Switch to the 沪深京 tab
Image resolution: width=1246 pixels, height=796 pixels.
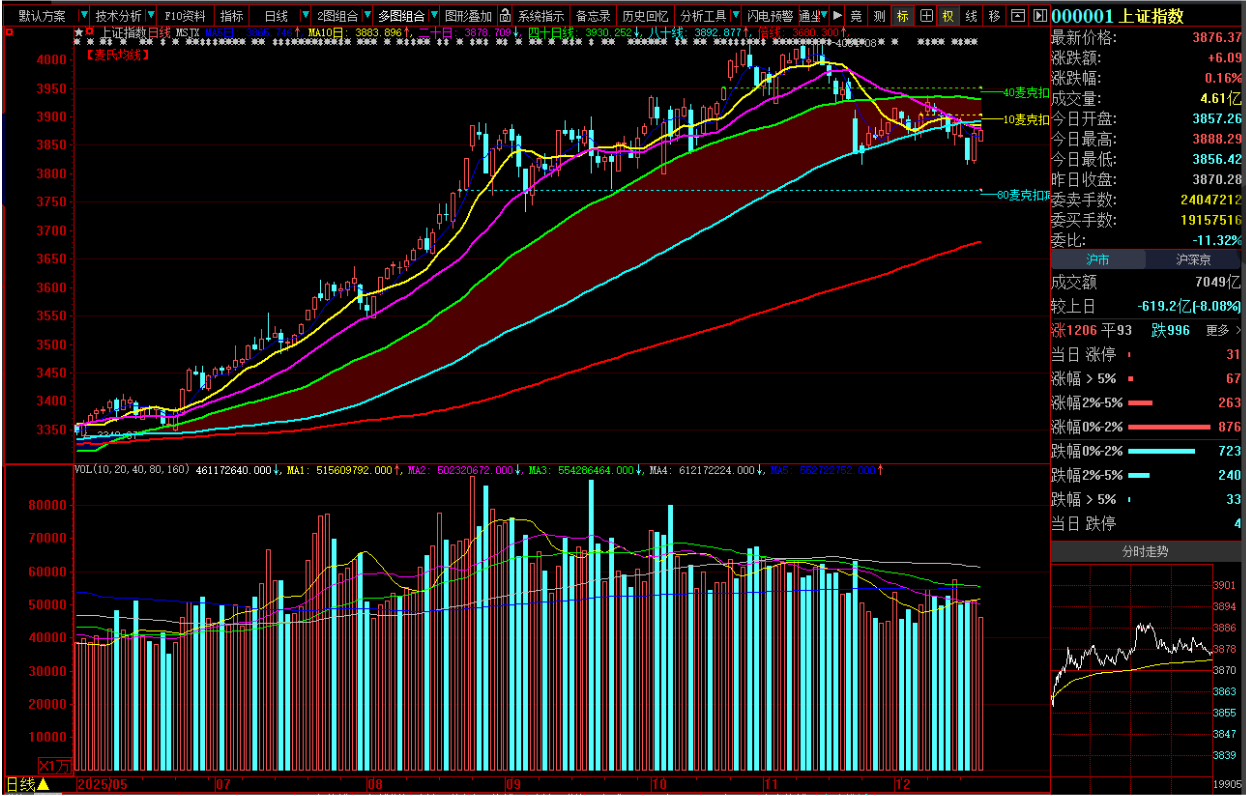click(1195, 260)
